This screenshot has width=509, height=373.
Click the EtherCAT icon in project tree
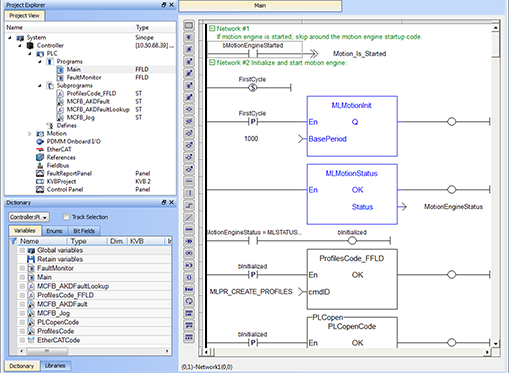pos(40,149)
